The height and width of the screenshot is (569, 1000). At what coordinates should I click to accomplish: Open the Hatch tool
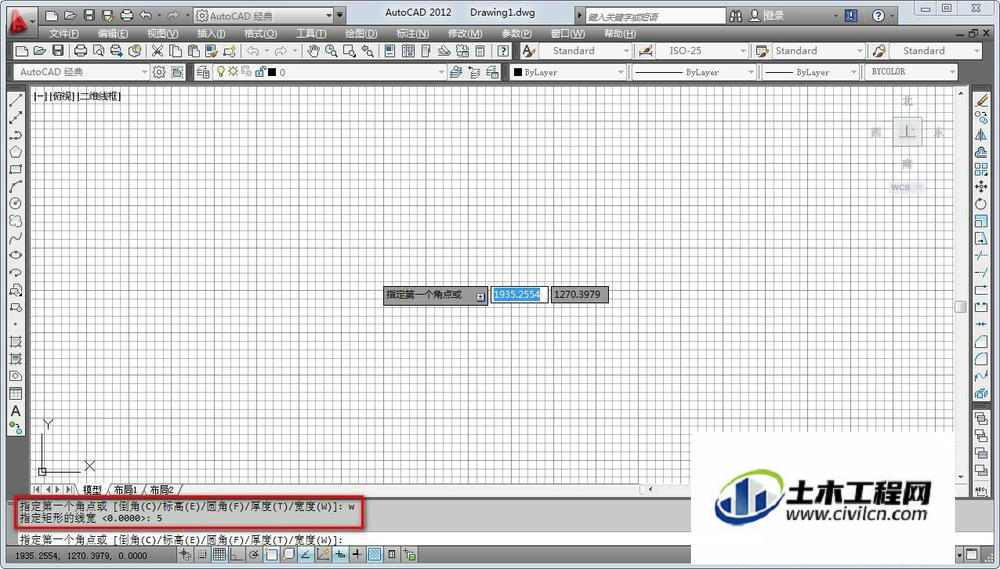pyautogui.click(x=16, y=342)
